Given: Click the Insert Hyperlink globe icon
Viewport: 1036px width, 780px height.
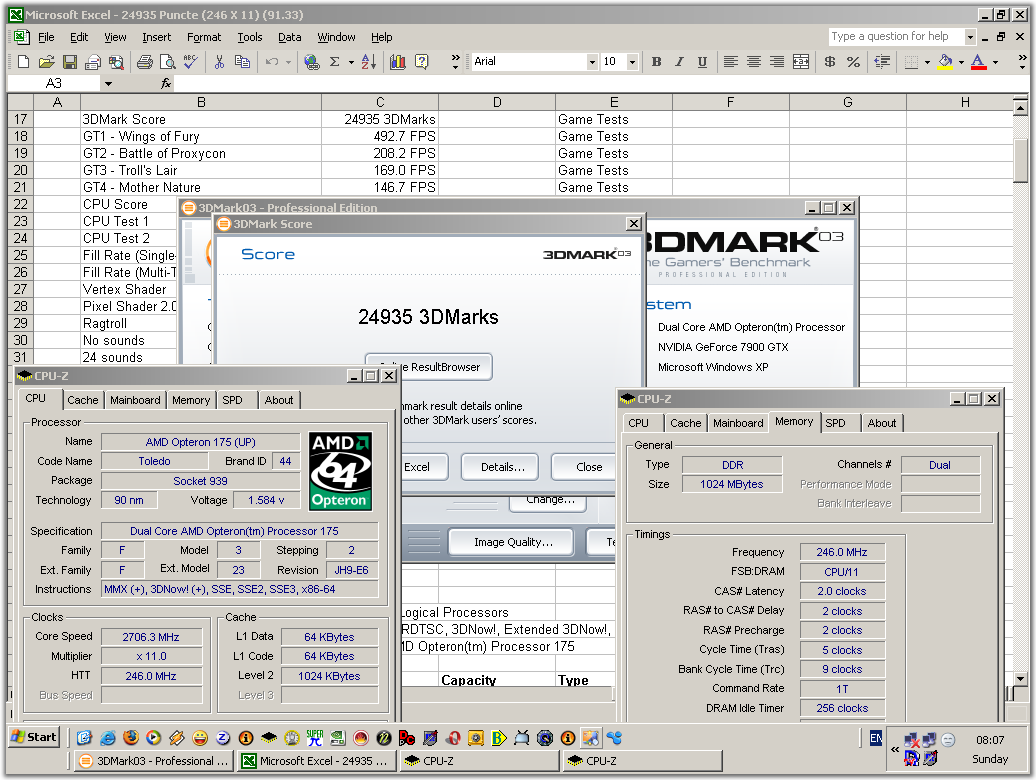Looking at the screenshot, I should click(312, 62).
